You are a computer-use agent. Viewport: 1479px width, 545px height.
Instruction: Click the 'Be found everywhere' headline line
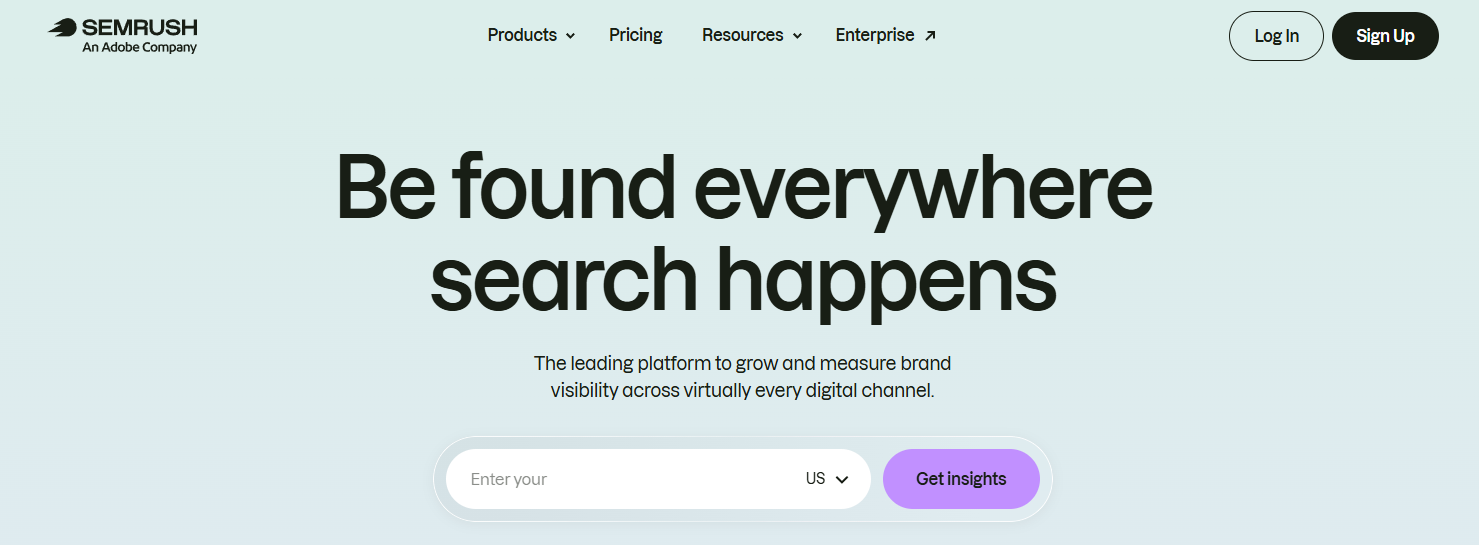click(x=743, y=187)
